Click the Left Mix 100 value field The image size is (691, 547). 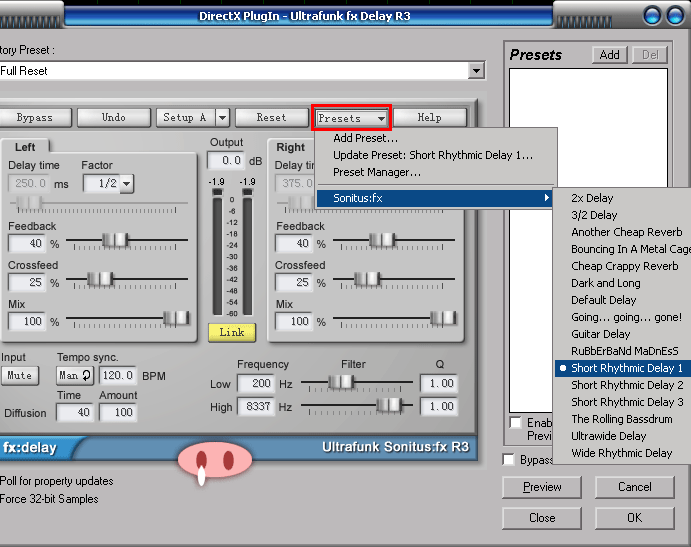[x=27, y=321]
